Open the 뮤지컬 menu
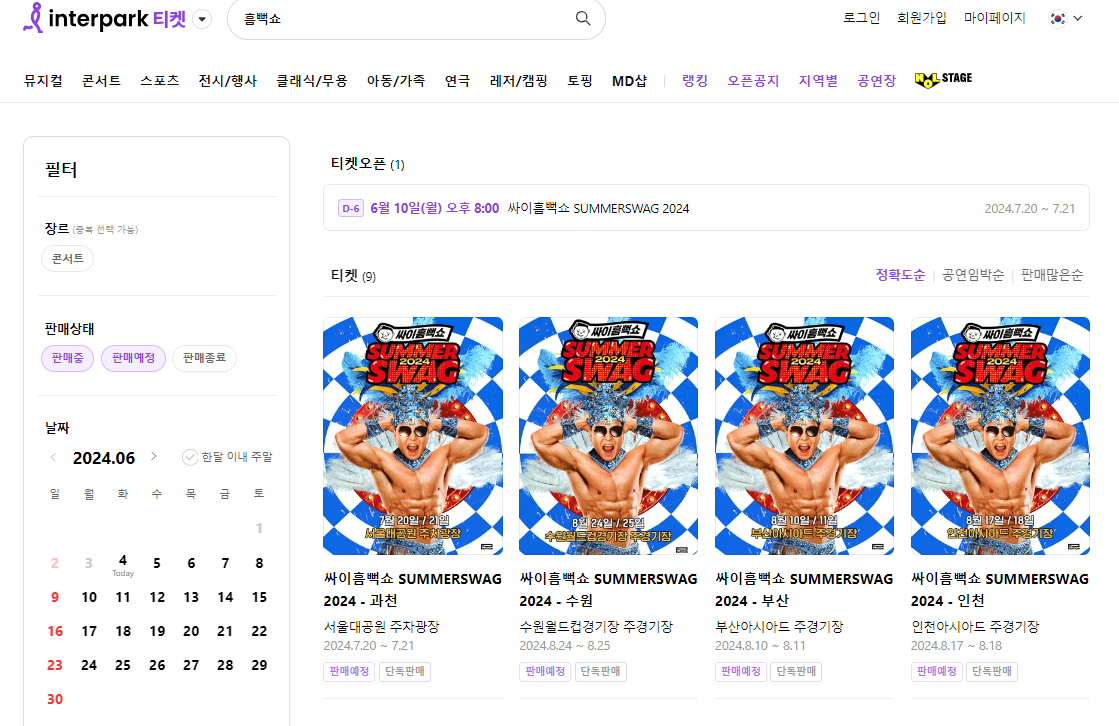1119x726 pixels. pos(43,81)
